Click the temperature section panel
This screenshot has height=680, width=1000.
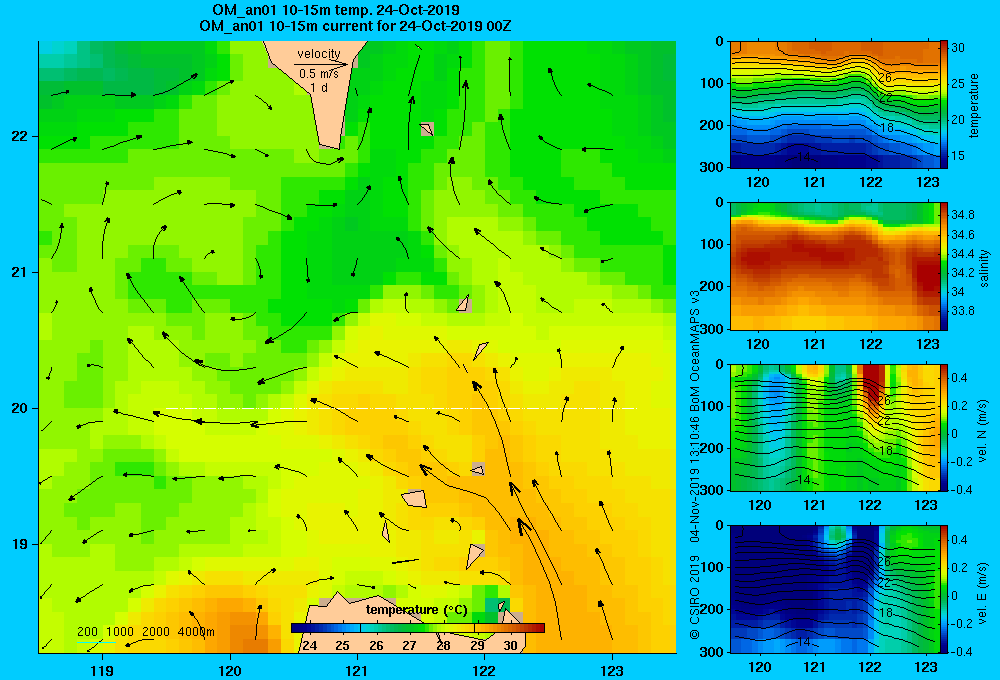[834, 105]
